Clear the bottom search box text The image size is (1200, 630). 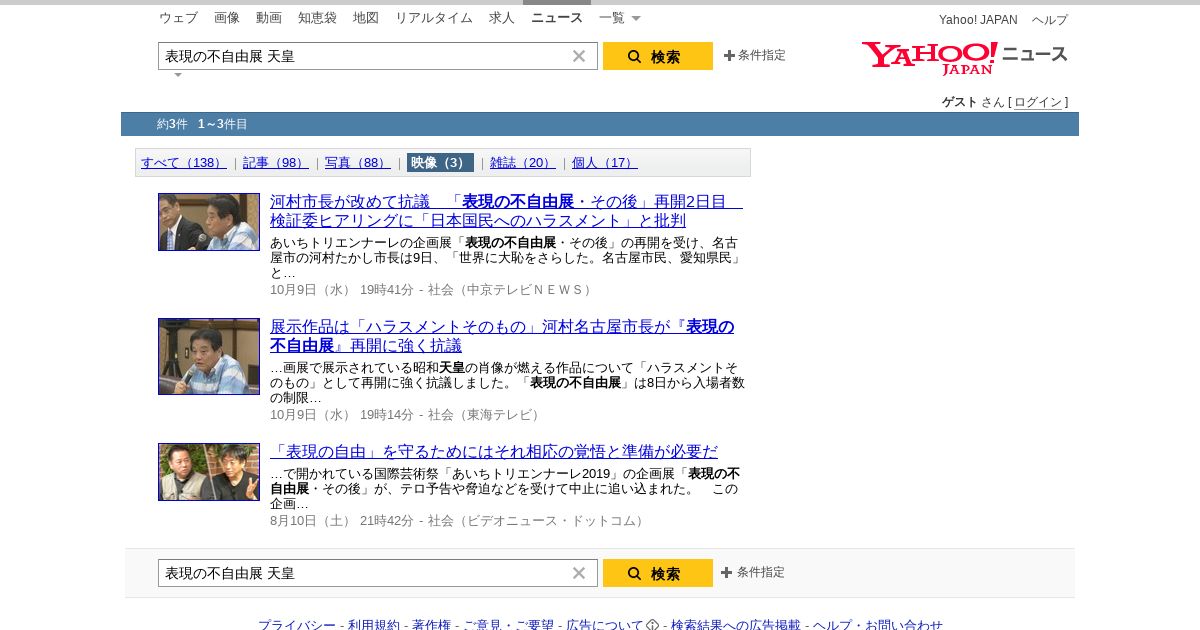(579, 573)
